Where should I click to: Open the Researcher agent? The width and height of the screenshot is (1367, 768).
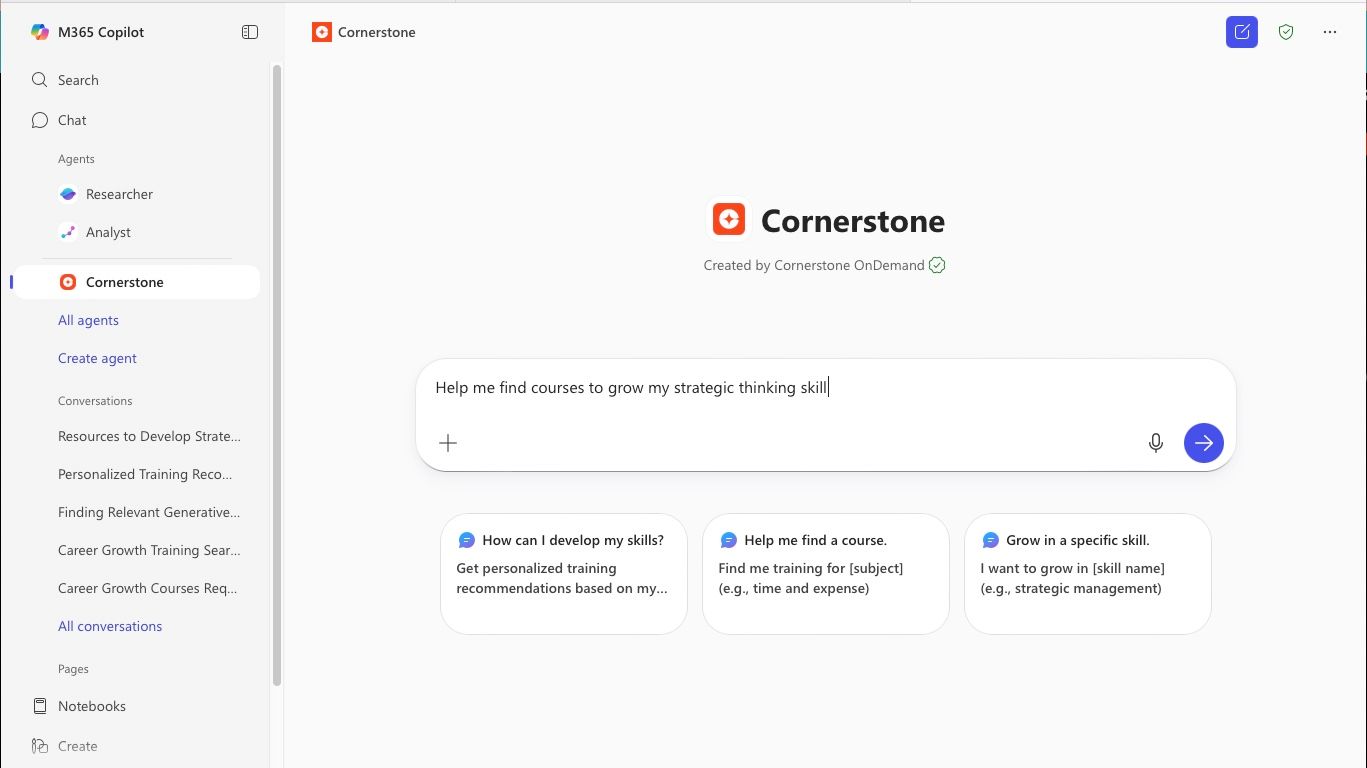coord(119,194)
